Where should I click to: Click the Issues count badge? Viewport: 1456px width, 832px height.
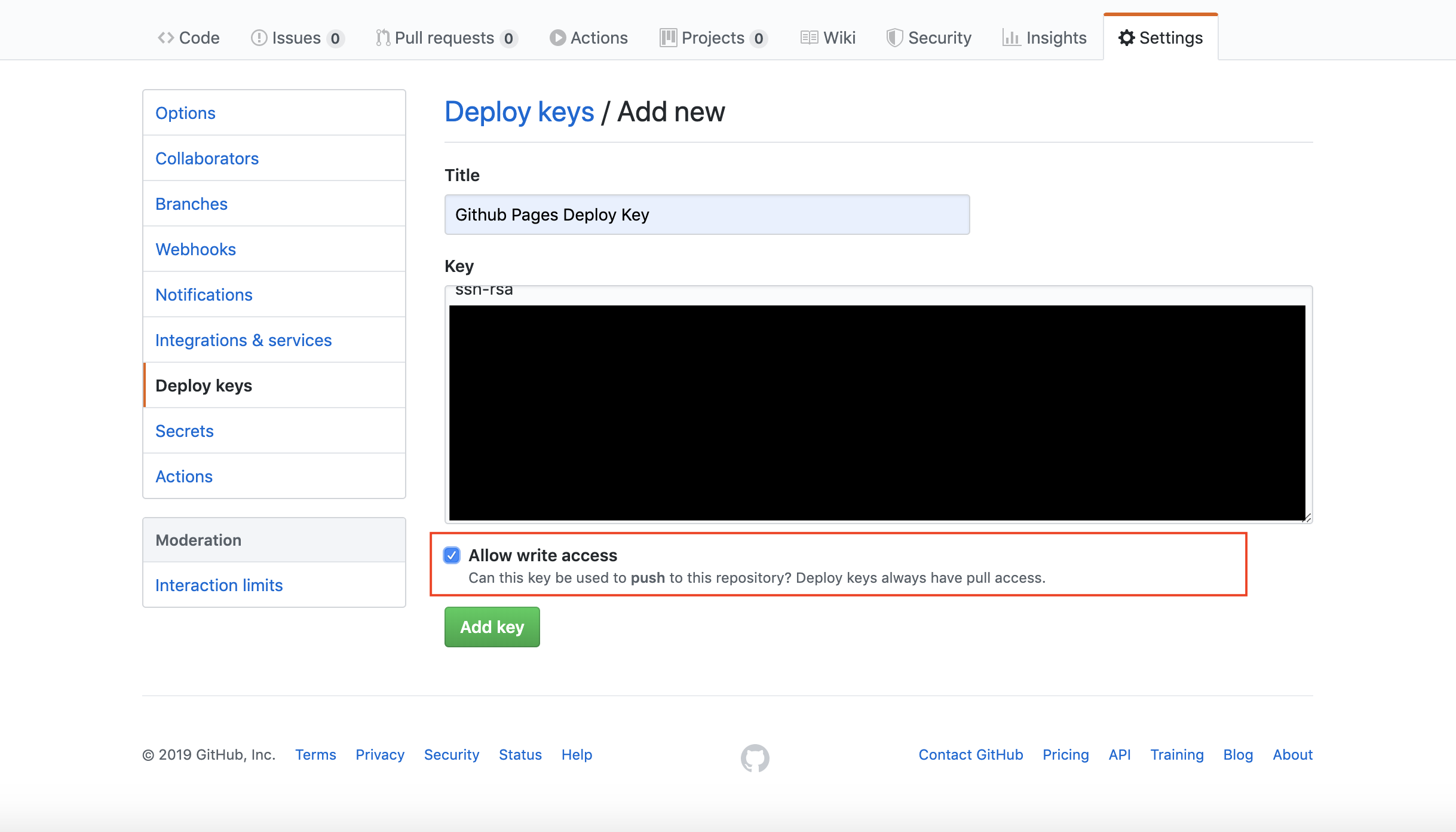coord(335,38)
